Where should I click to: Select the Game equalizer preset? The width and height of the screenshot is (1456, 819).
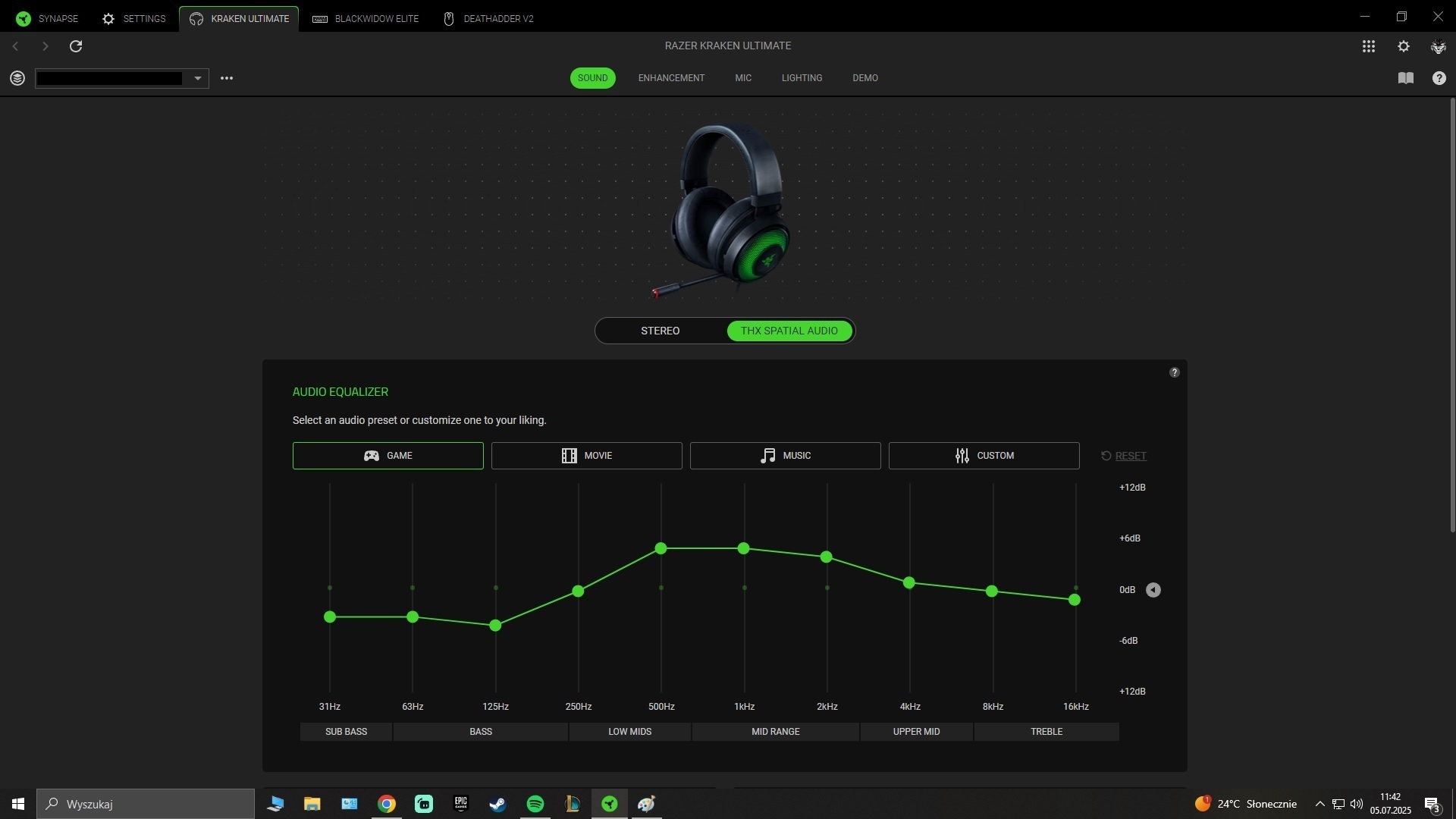388,456
